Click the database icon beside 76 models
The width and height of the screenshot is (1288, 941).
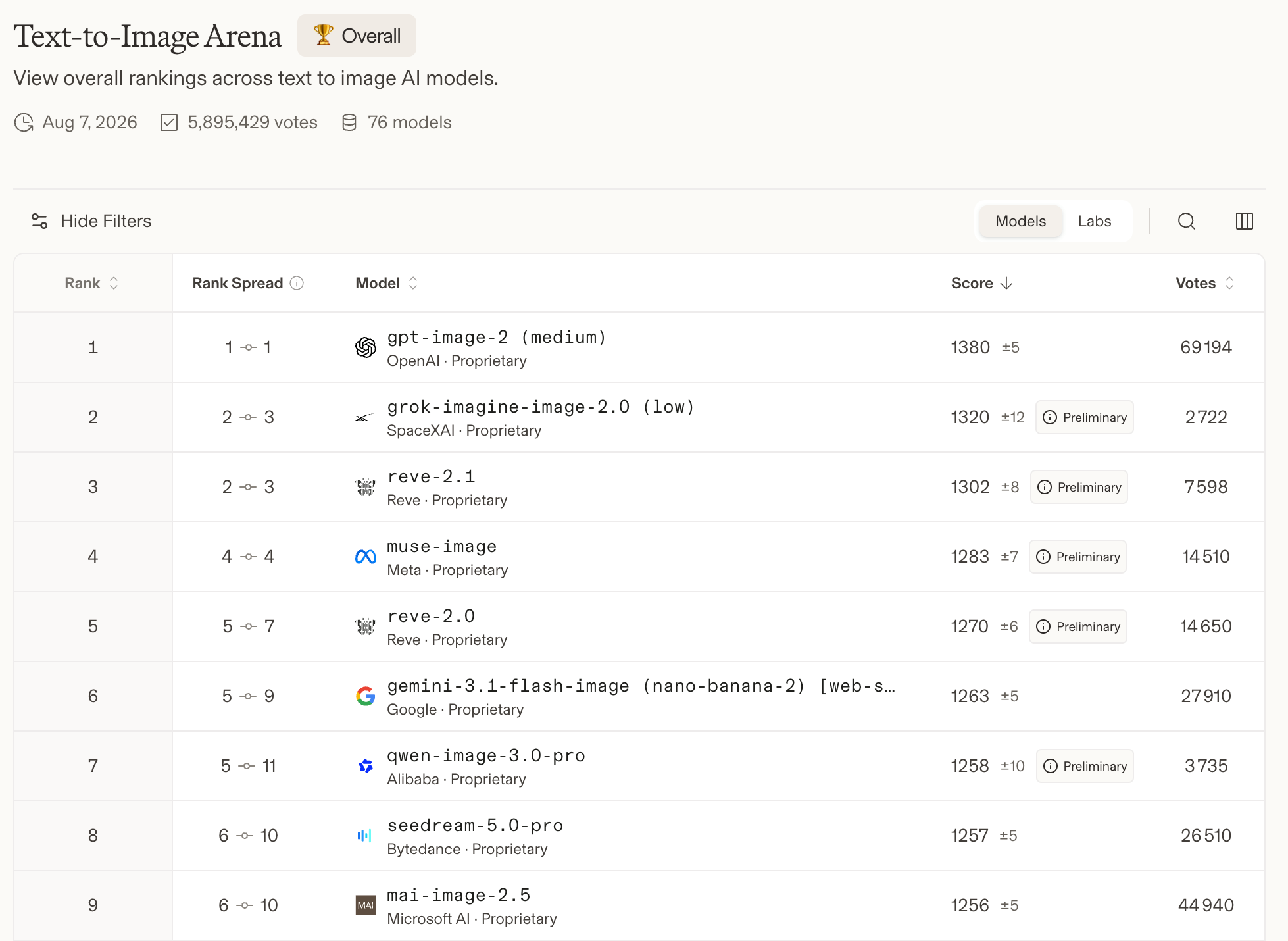point(349,122)
